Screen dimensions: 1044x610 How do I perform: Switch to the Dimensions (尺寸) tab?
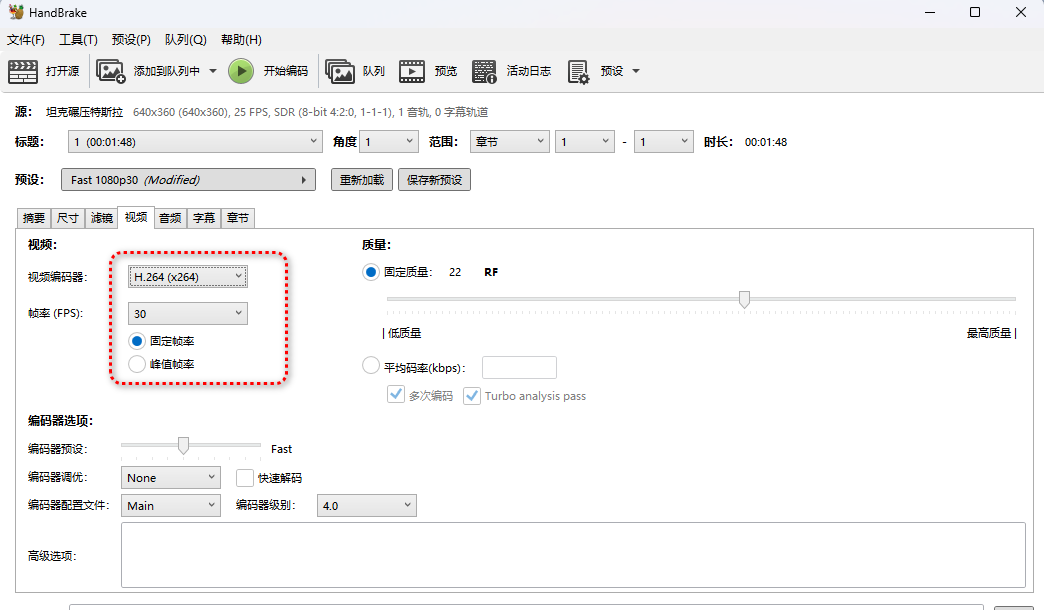coord(67,218)
